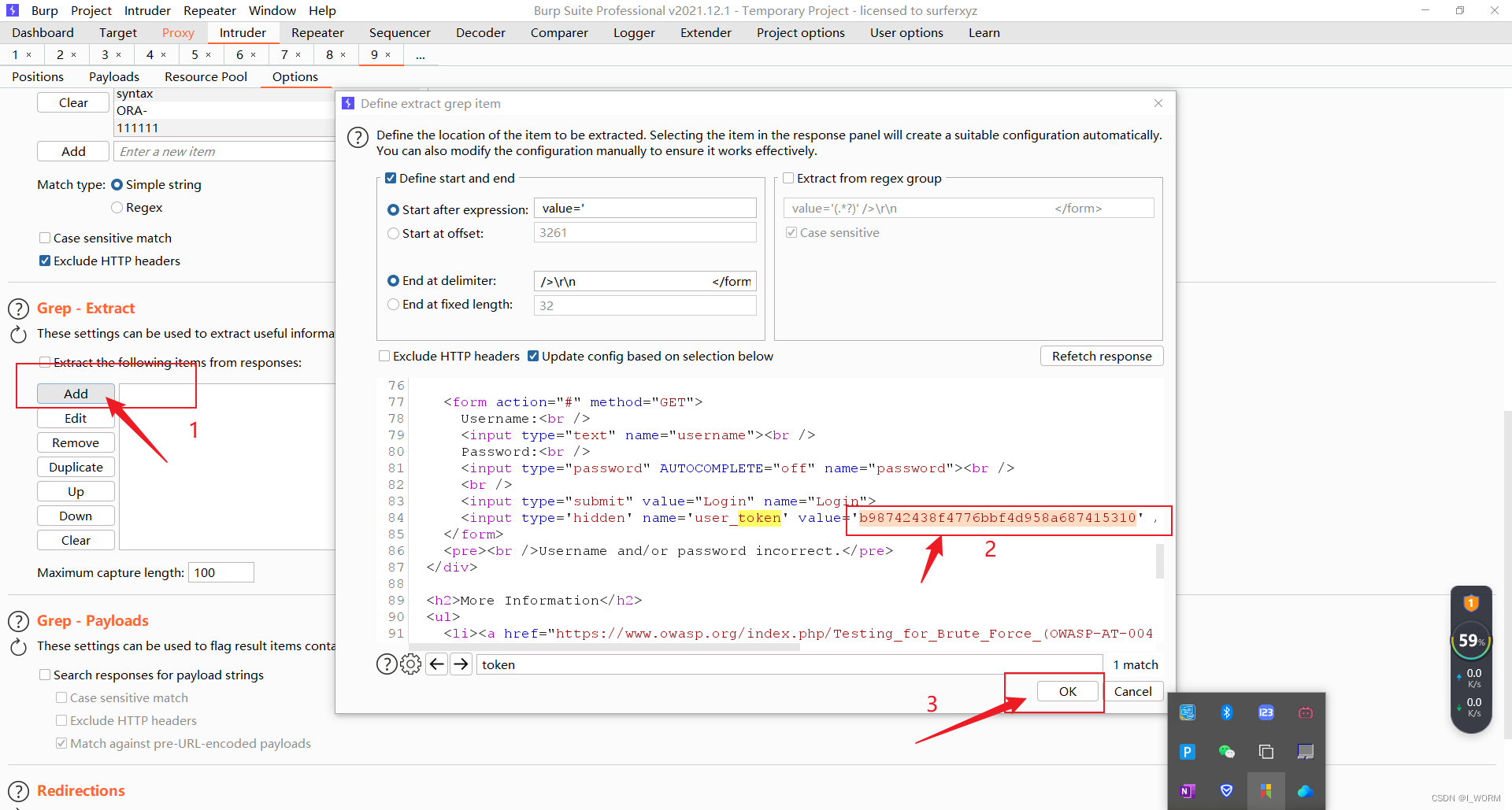
Task: Click the Grep - Extract reset-defaults icon
Action: point(19,335)
